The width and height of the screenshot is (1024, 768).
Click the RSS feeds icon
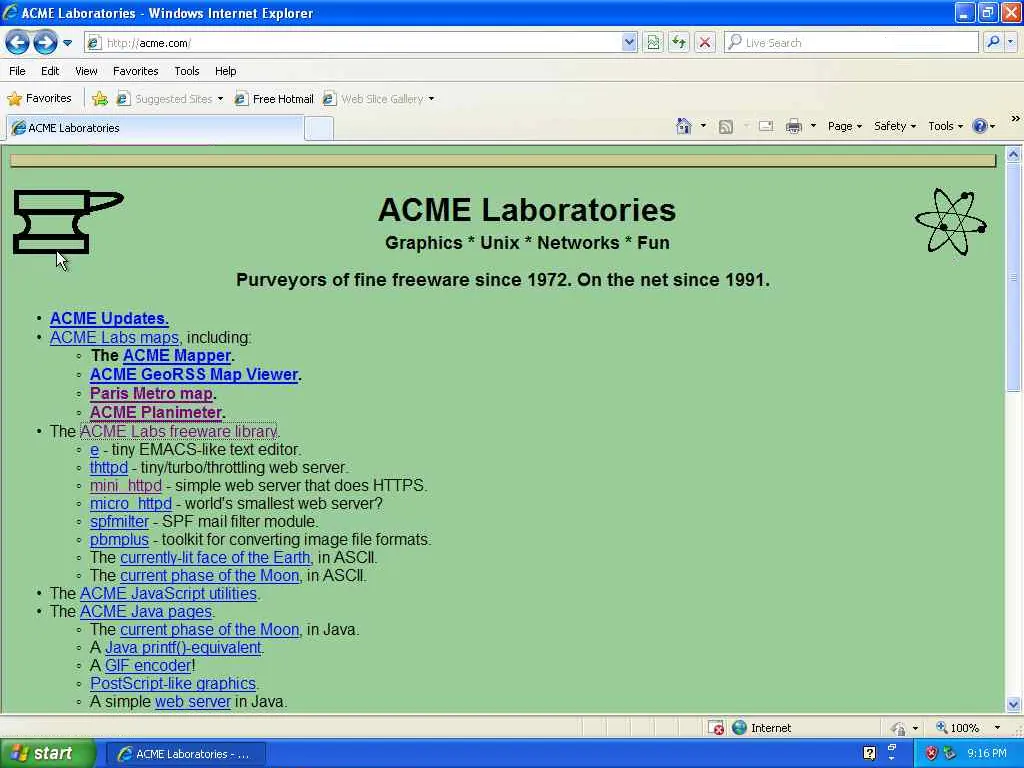[726, 127]
